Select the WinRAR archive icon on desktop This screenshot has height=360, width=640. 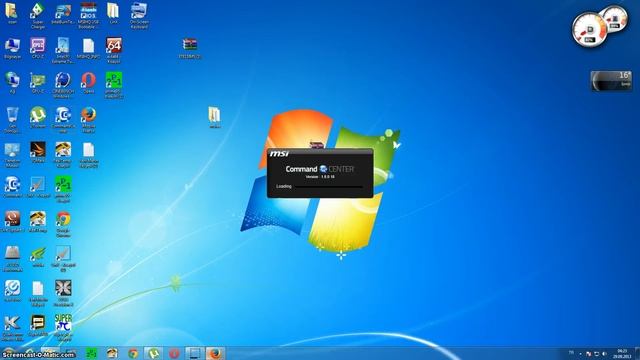tap(190, 49)
